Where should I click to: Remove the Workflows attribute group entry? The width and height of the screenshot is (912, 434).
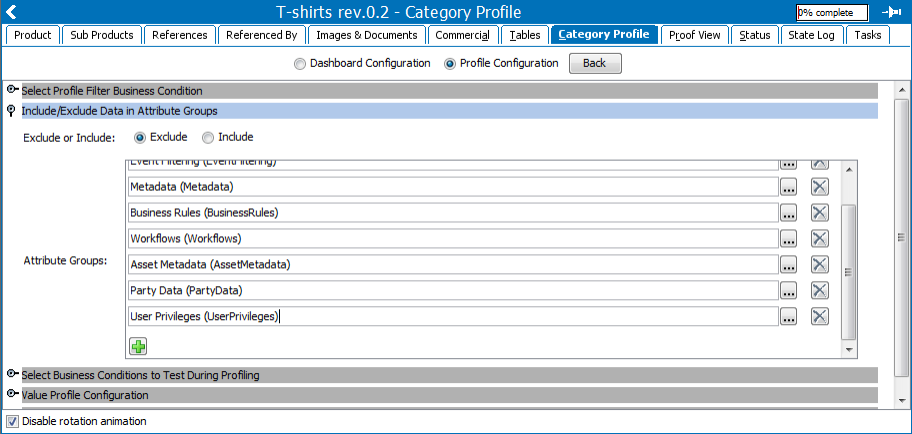click(x=820, y=239)
